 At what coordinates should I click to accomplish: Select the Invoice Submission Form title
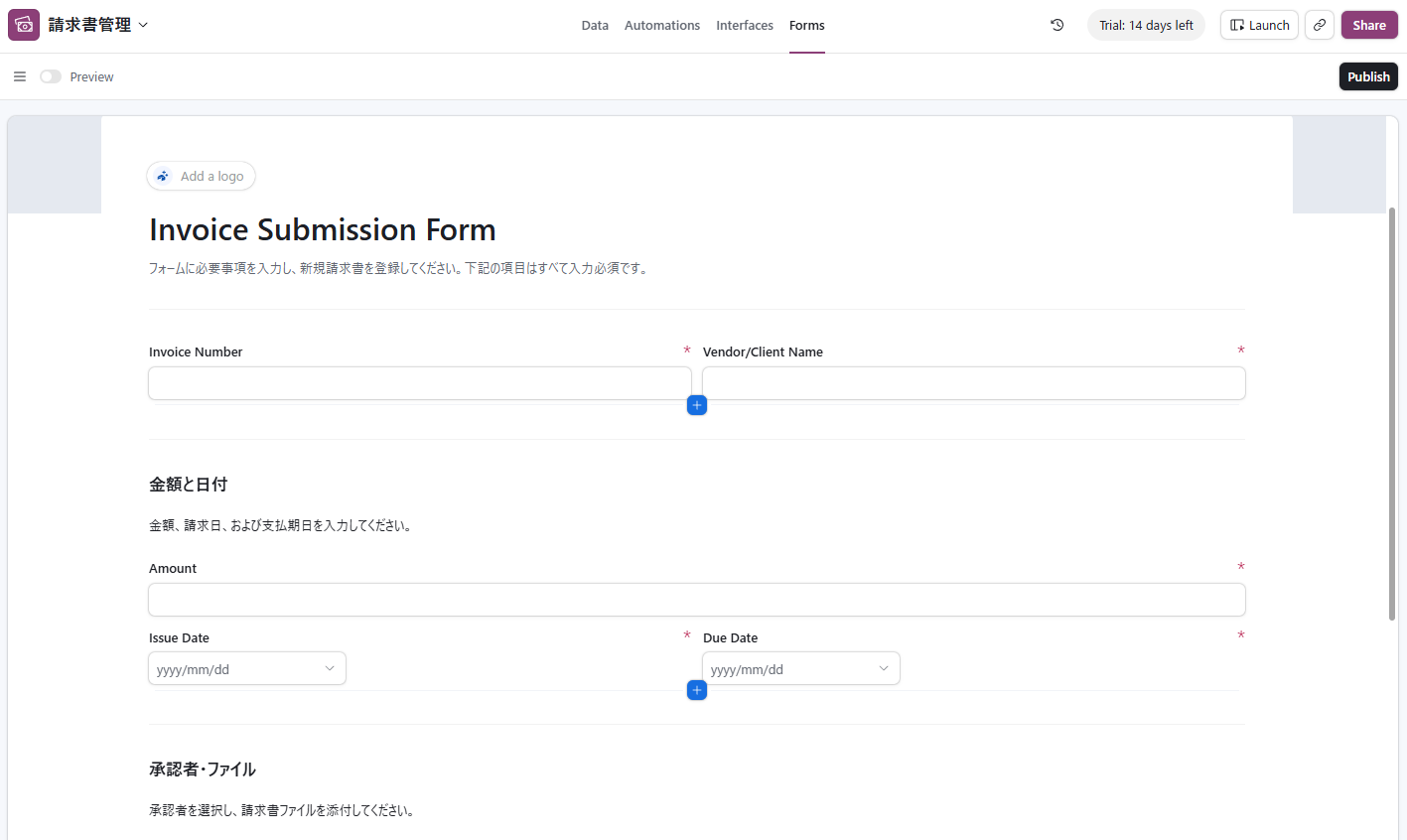tap(323, 229)
